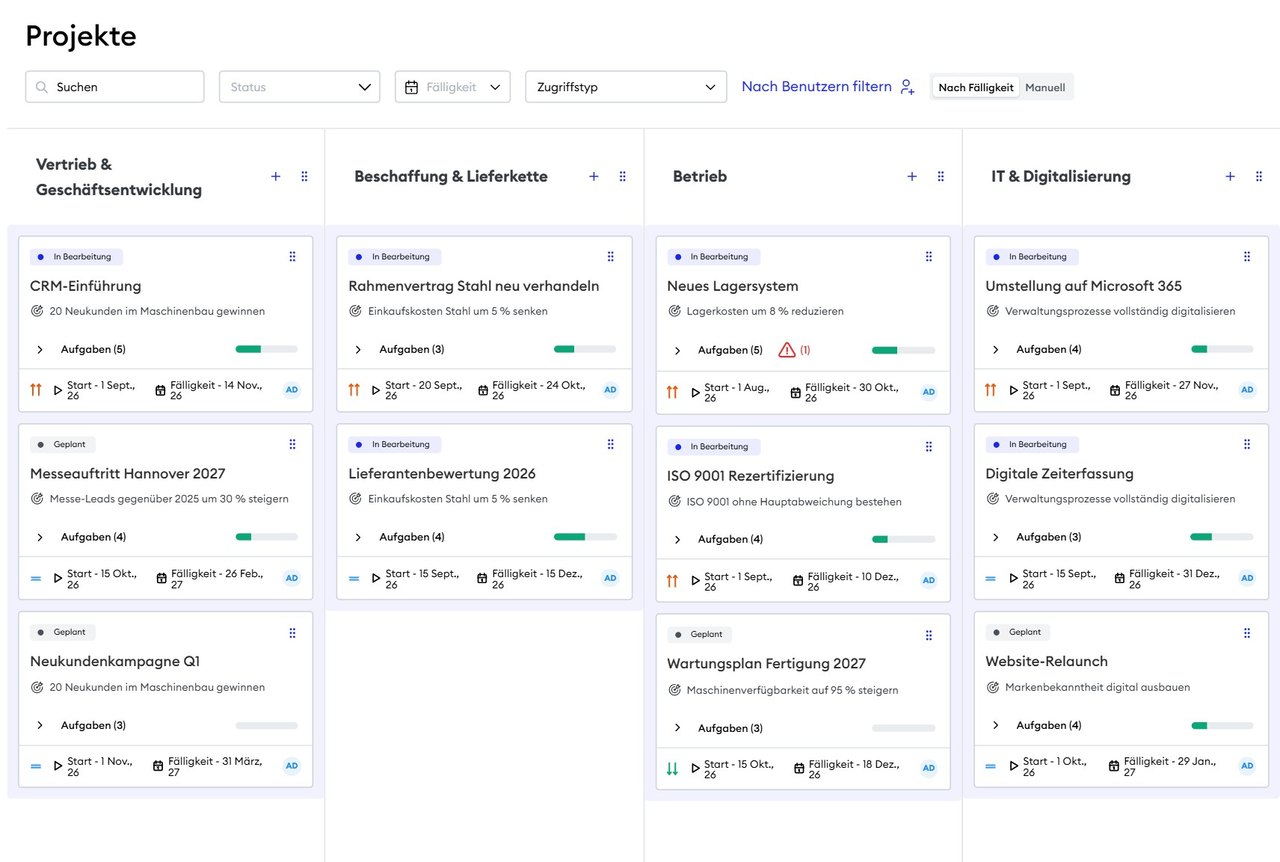Click plus icon in Betrieb column
Screen dimensions: 1280x862
click(x=912, y=176)
